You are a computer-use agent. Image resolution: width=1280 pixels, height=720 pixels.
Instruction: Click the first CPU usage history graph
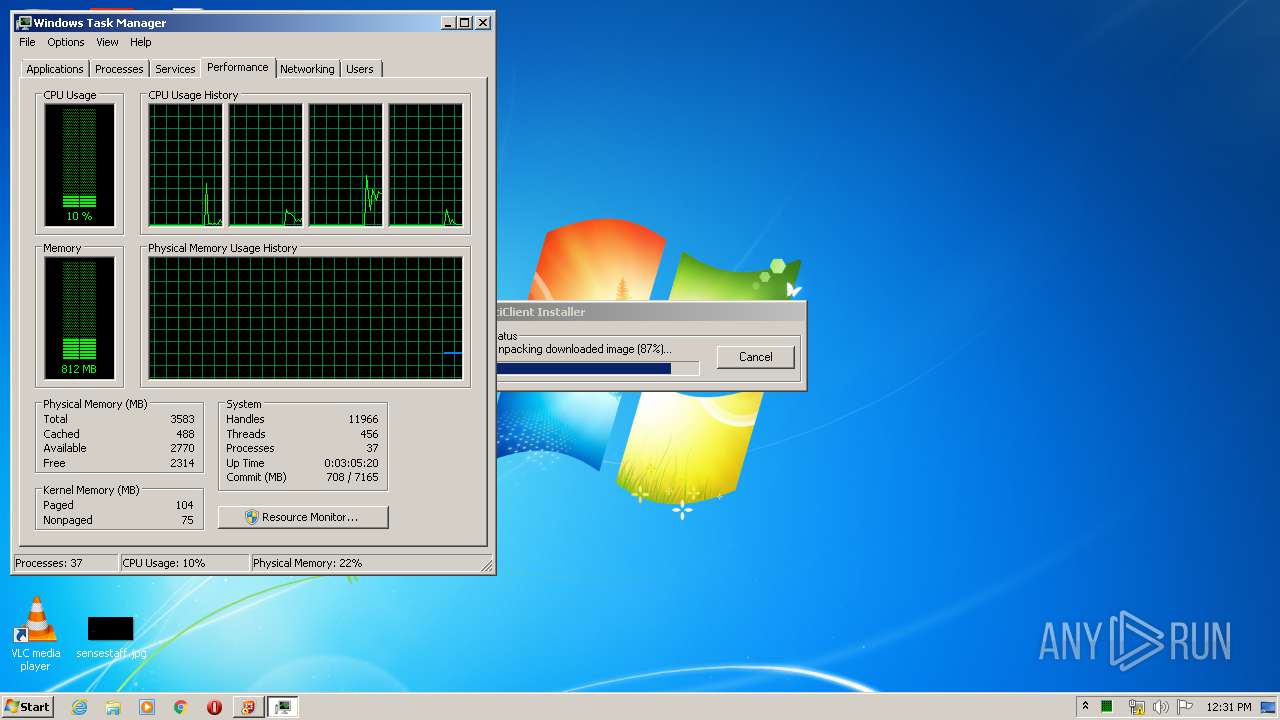click(185, 165)
